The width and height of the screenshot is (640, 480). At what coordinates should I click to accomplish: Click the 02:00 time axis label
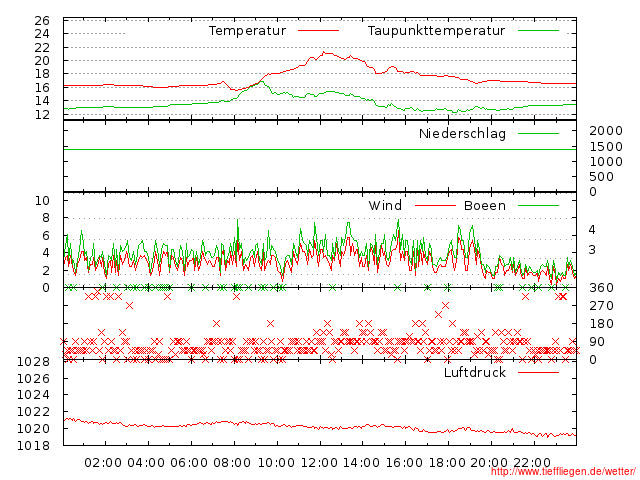tap(103, 463)
